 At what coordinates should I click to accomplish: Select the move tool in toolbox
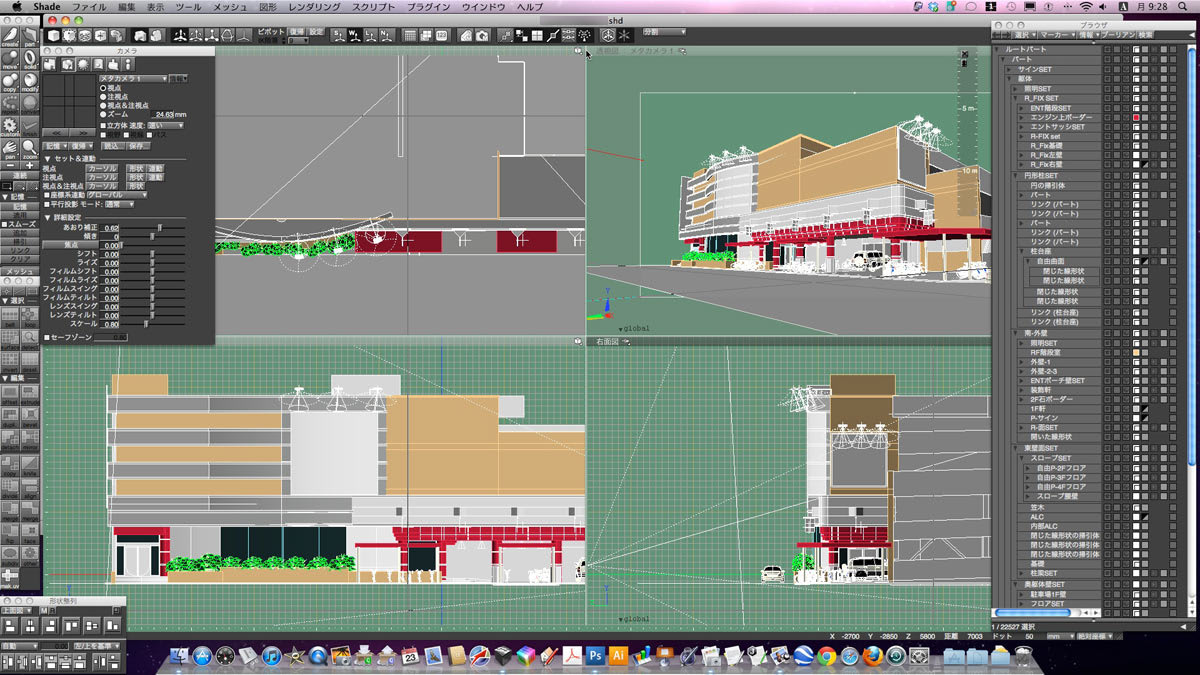[x=10, y=59]
